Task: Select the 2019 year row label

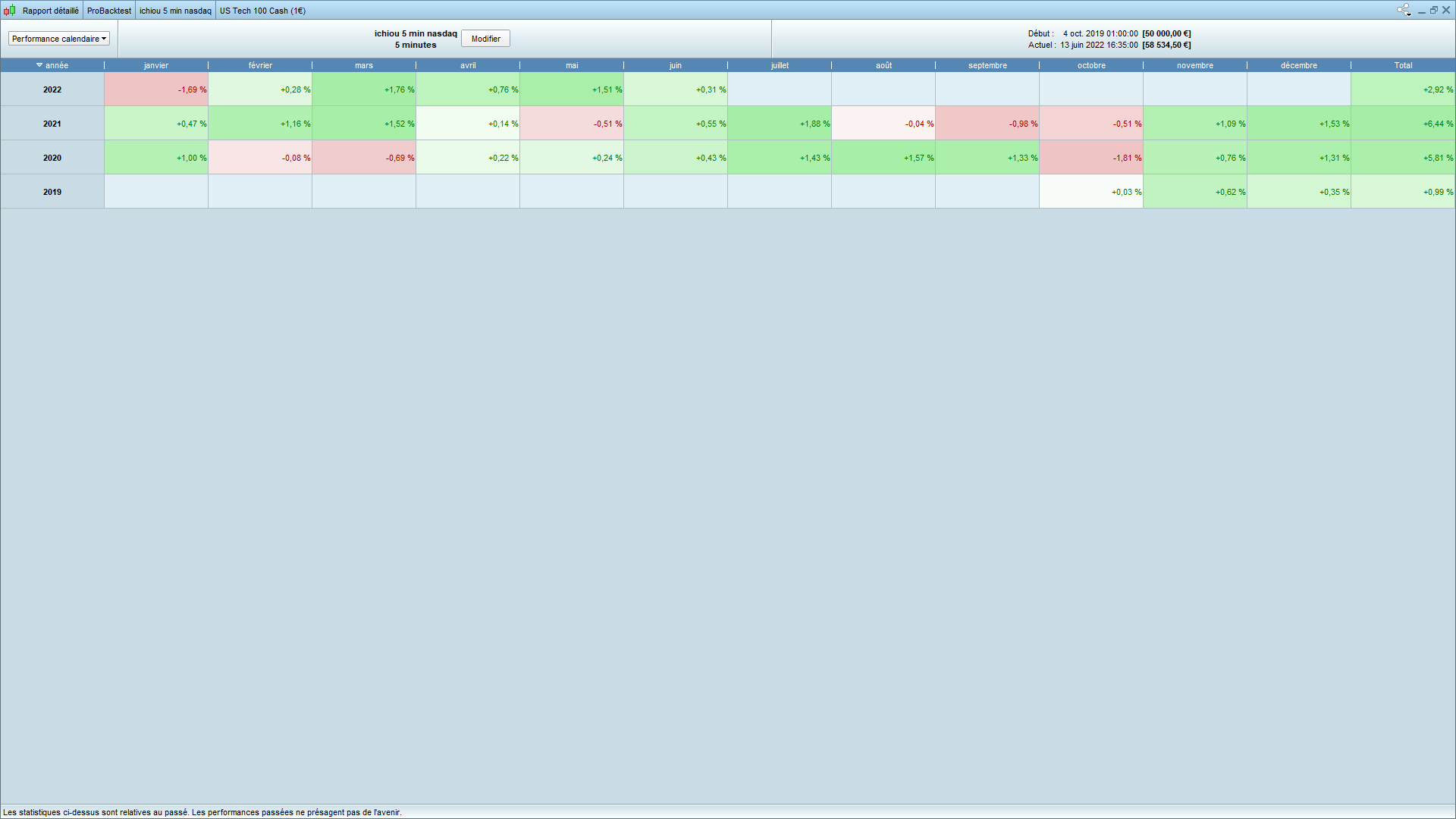Action: [52, 192]
